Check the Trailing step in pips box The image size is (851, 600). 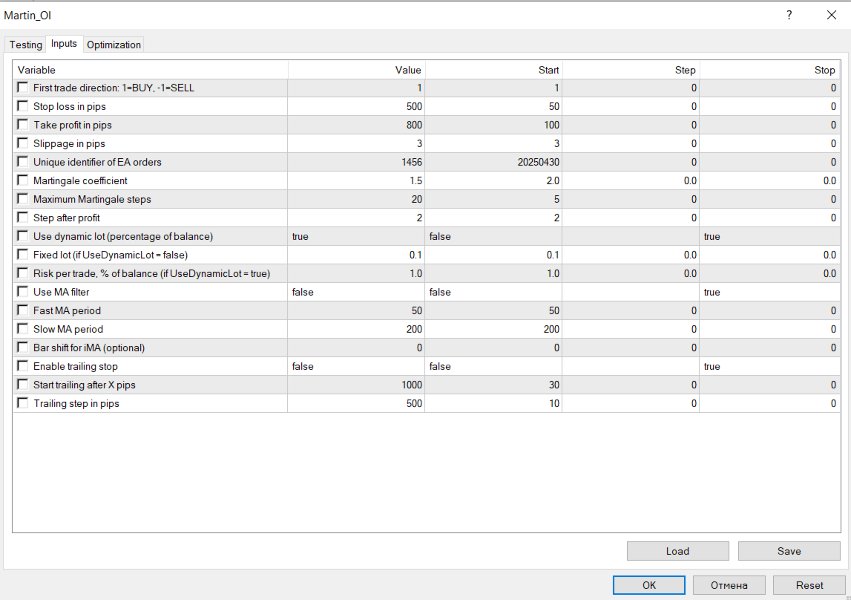pos(22,403)
